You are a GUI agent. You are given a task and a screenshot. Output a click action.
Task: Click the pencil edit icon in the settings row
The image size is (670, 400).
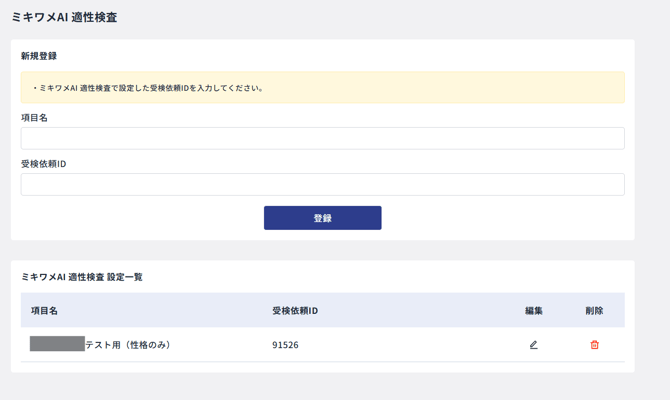click(533, 345)
